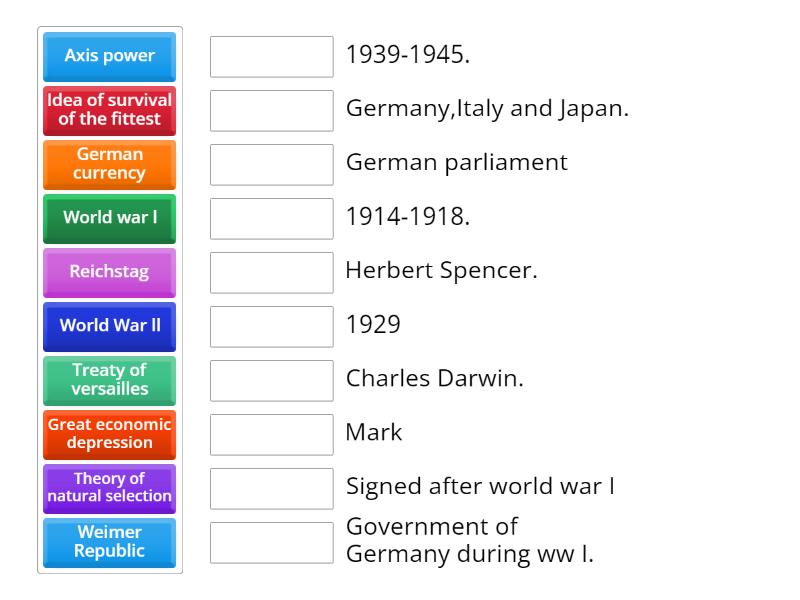Click the World War II tile
This screenshot has height=600, width=800.
pos(109,326)
